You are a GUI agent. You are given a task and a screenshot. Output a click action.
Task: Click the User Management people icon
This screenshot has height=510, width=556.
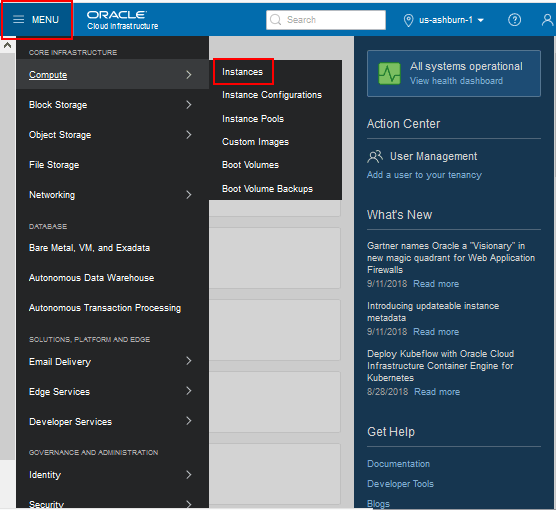[x=375, y=156]
